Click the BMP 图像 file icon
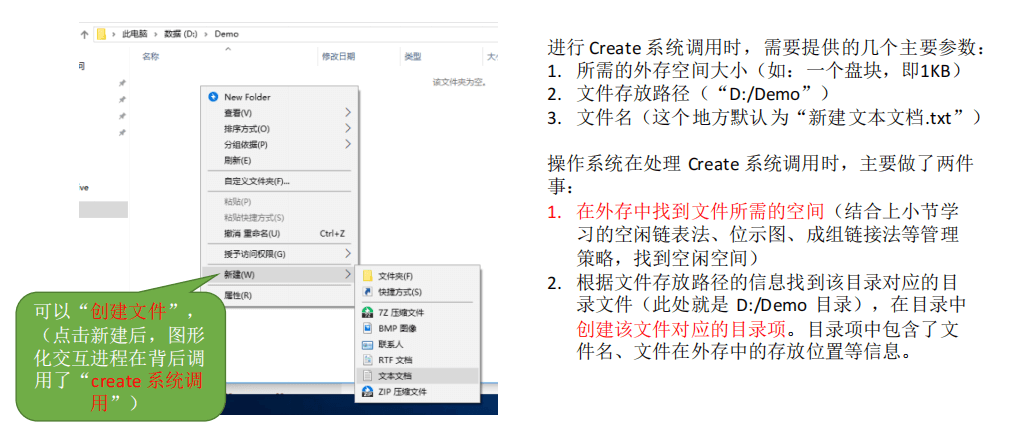Screen dimensions: 1032x433 [x=367, y=328]
